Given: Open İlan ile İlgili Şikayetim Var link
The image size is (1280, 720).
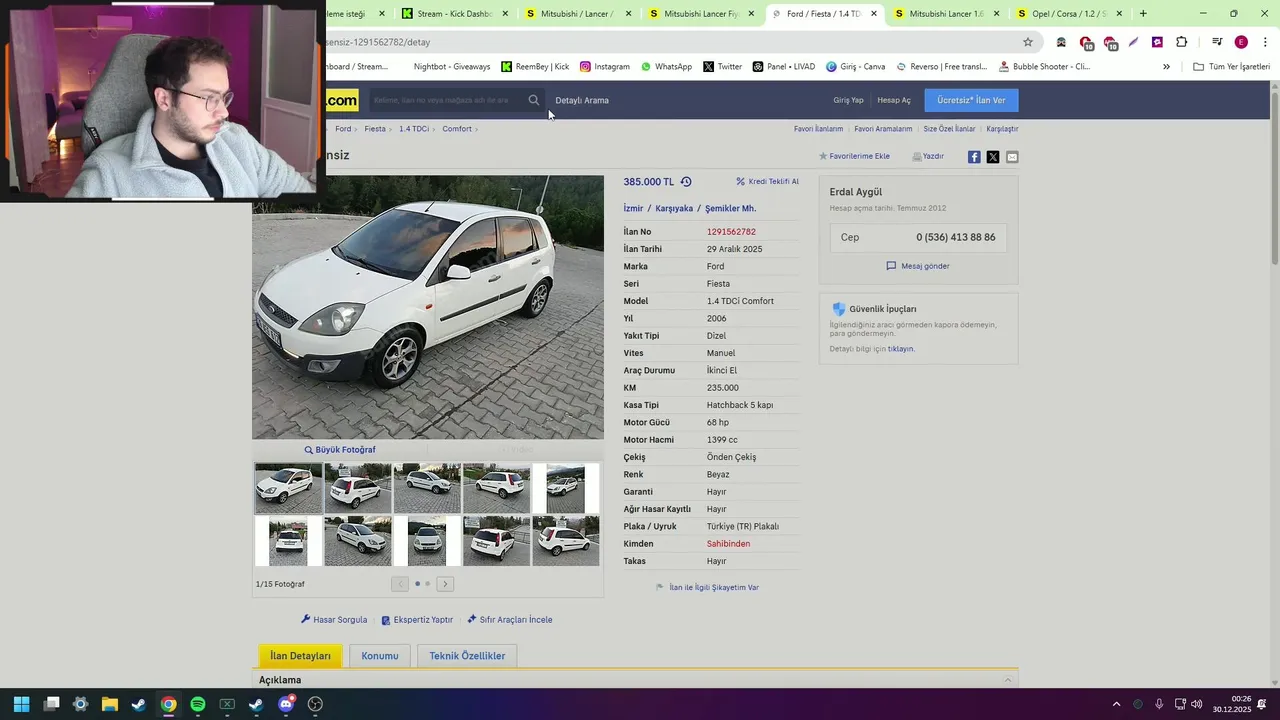Looking at the screenshot, I should coord(707,588).
